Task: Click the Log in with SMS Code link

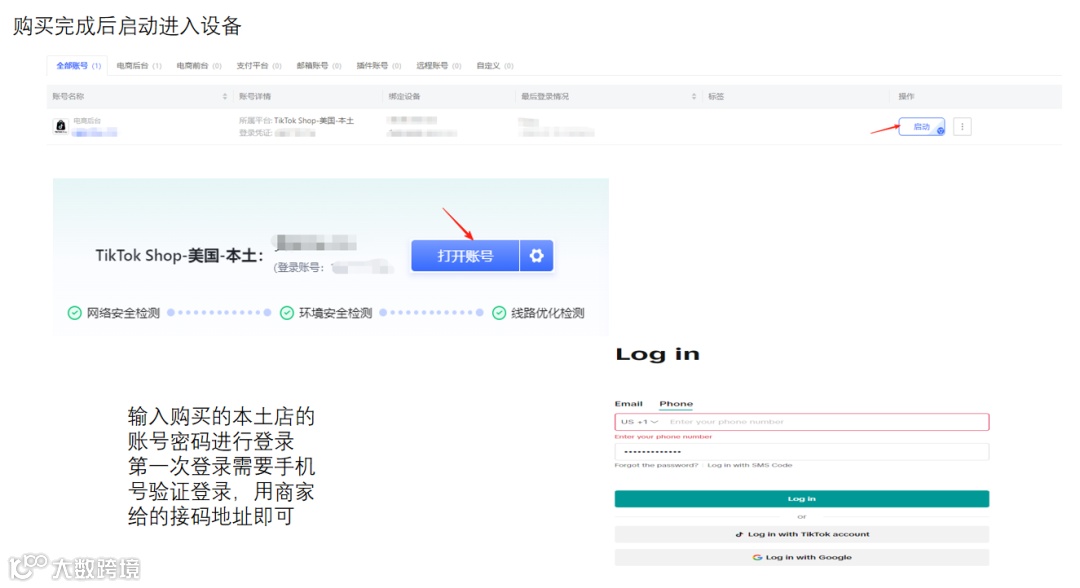Action: tap(749, 465)
